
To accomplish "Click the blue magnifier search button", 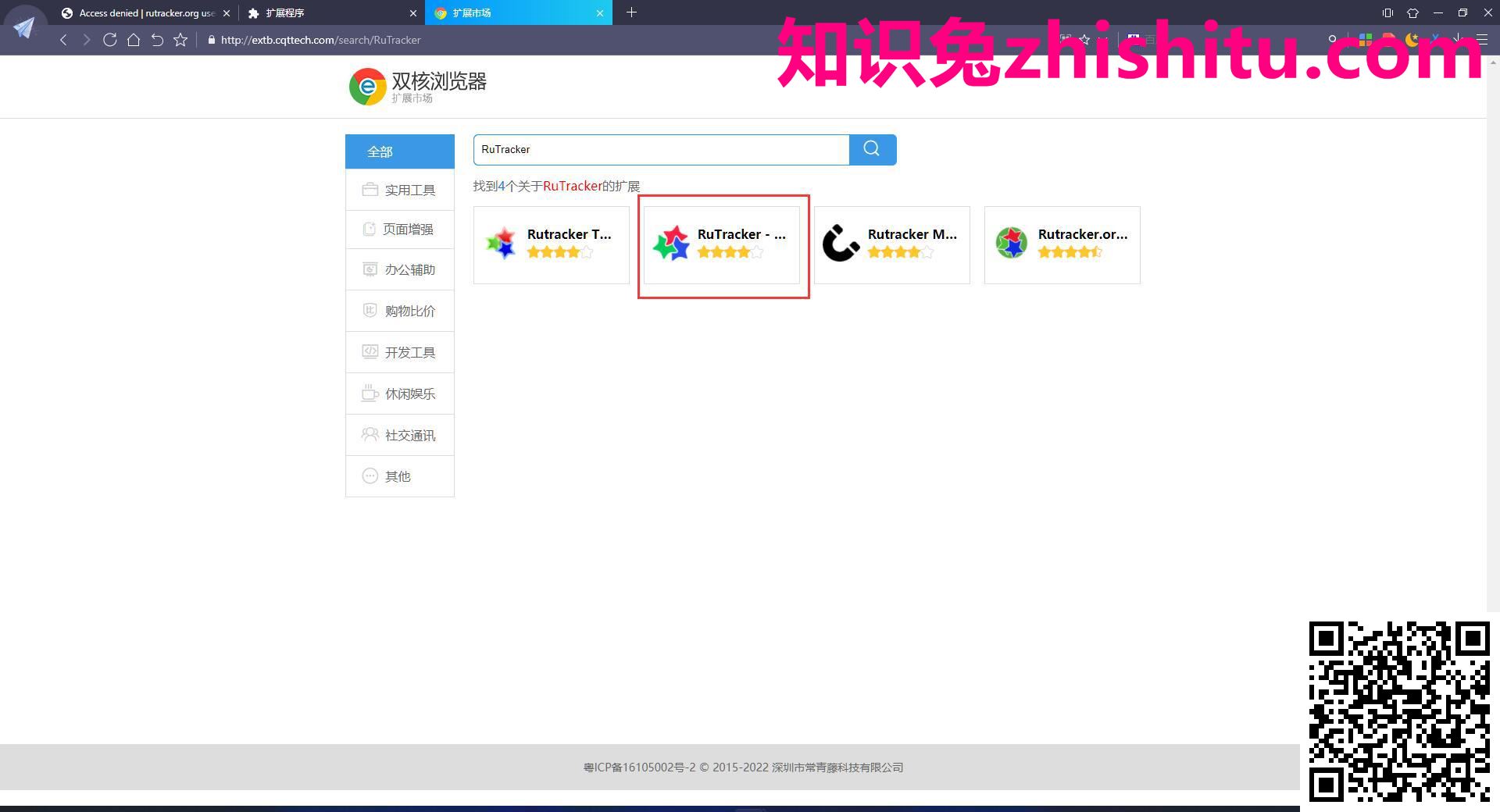I will [x=873, y=149].
